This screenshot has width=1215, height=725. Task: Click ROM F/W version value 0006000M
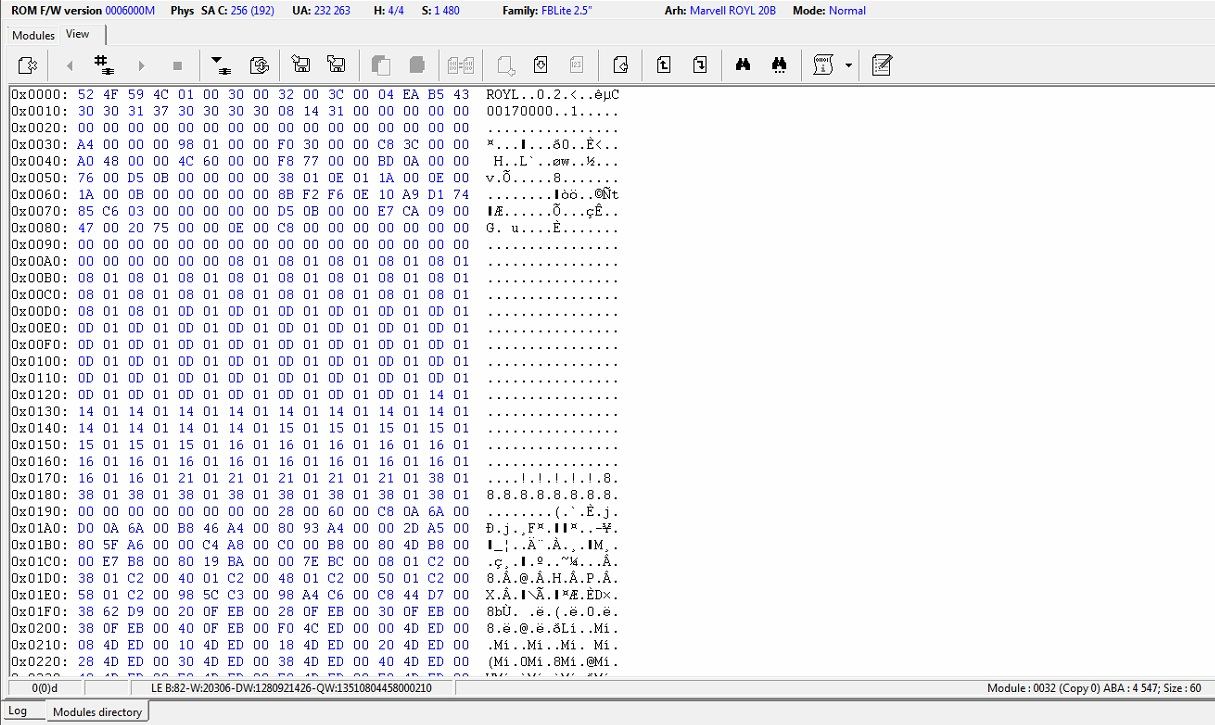click(x=130, y=11)
